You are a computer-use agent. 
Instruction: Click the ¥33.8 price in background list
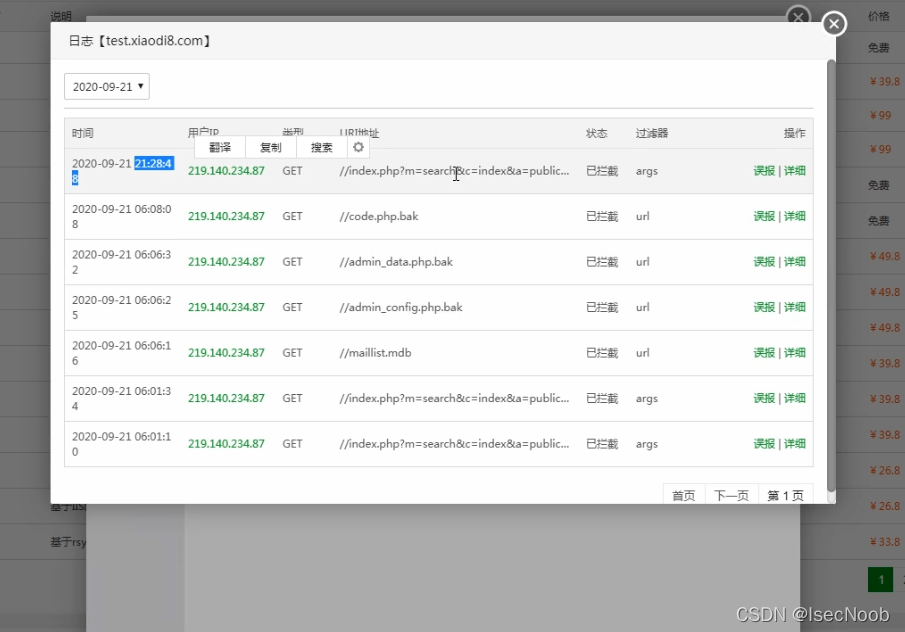(885, 542)
